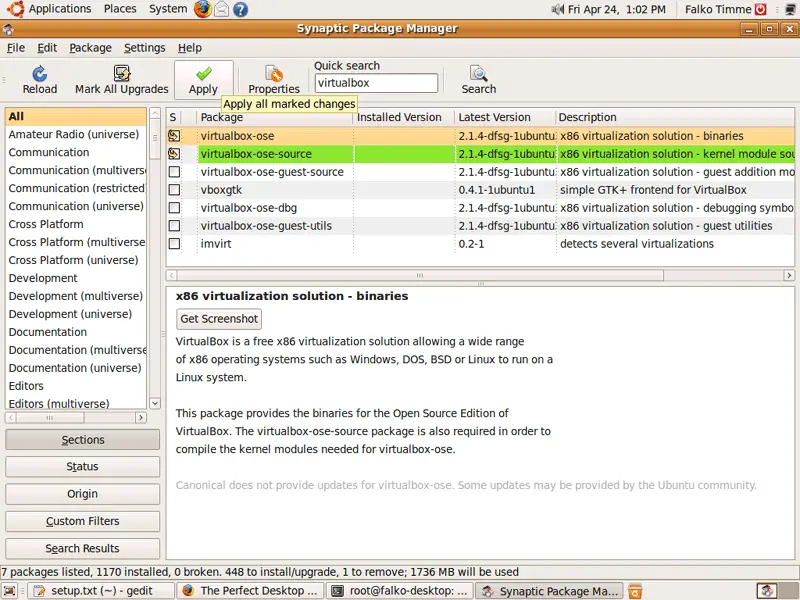Switch the filter to Status
The height and width of the screenshot is (600, 800).
pos(82,466)
